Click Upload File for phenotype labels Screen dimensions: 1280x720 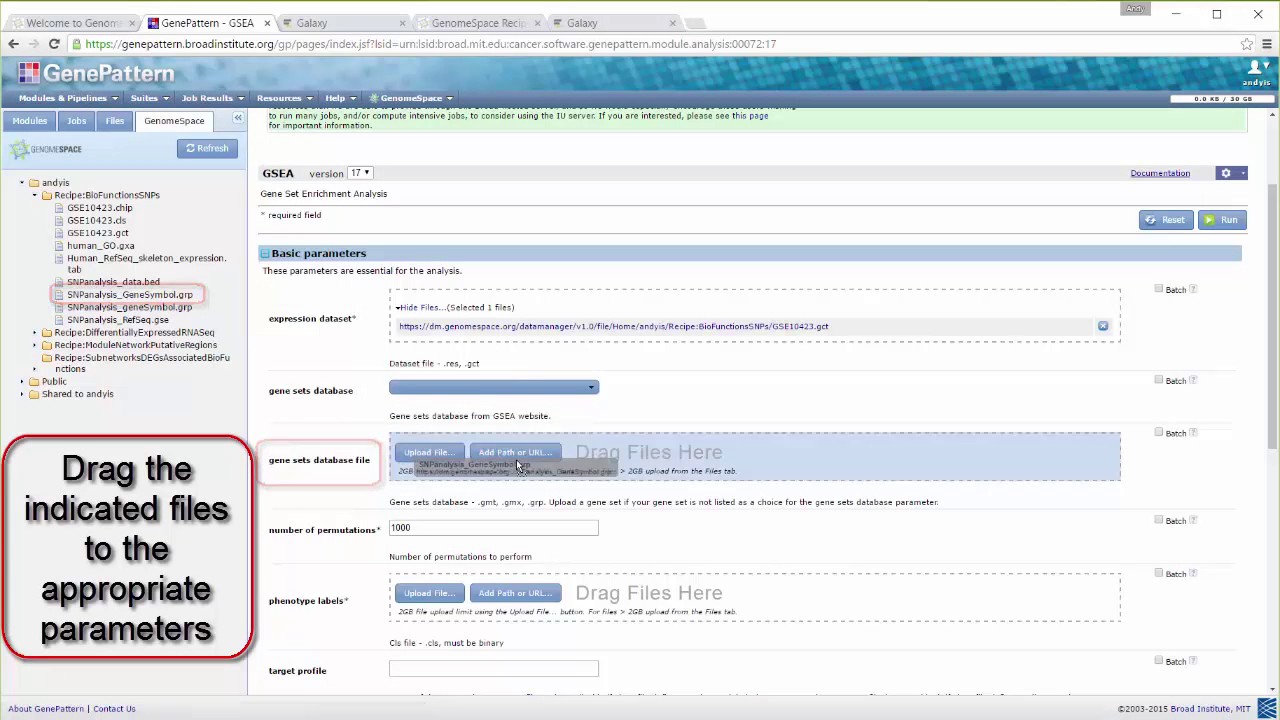coord(429,593)
